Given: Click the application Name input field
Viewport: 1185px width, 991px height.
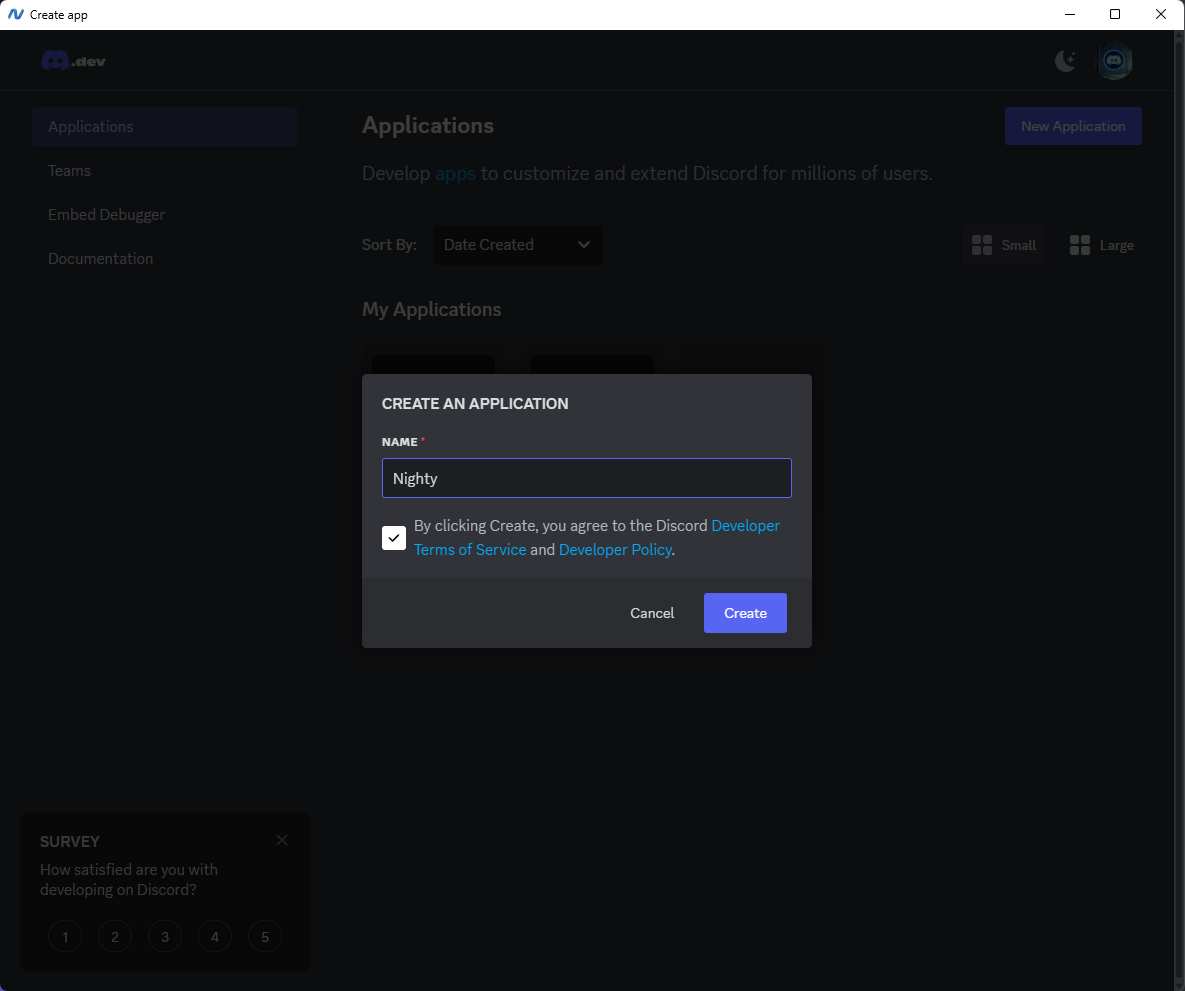Looking at the screenshot, I should (x=586, y=478).
